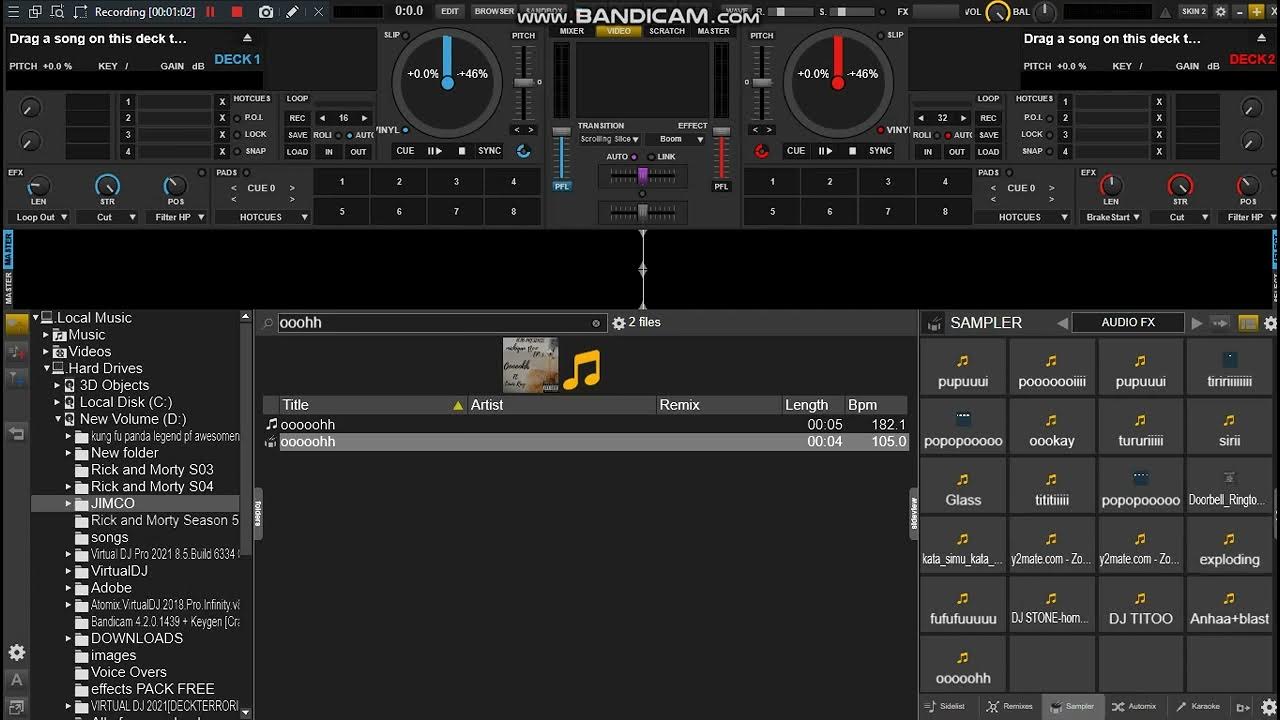The width and height of the screenshot is (1280, 720).
Task: Click the back arrow icon in browser sidebar
Action: (x=16, y=433)
